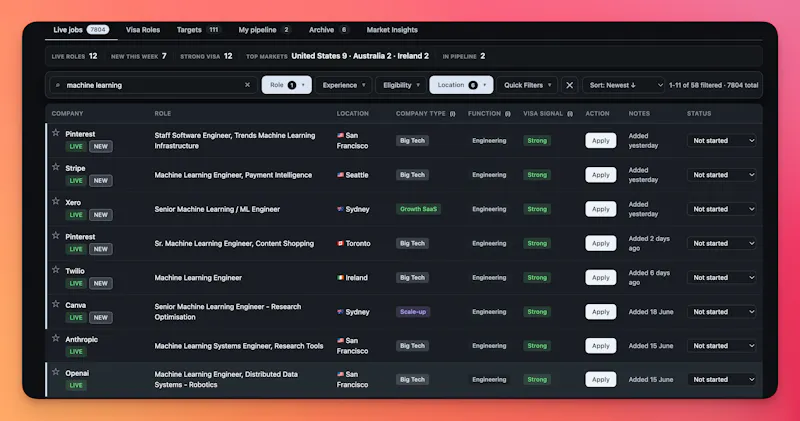Viewport: 800px width, 421px height.
Task: Open Senior Machine Learning / ML Engineer role
Action: [x=217, y=209]
